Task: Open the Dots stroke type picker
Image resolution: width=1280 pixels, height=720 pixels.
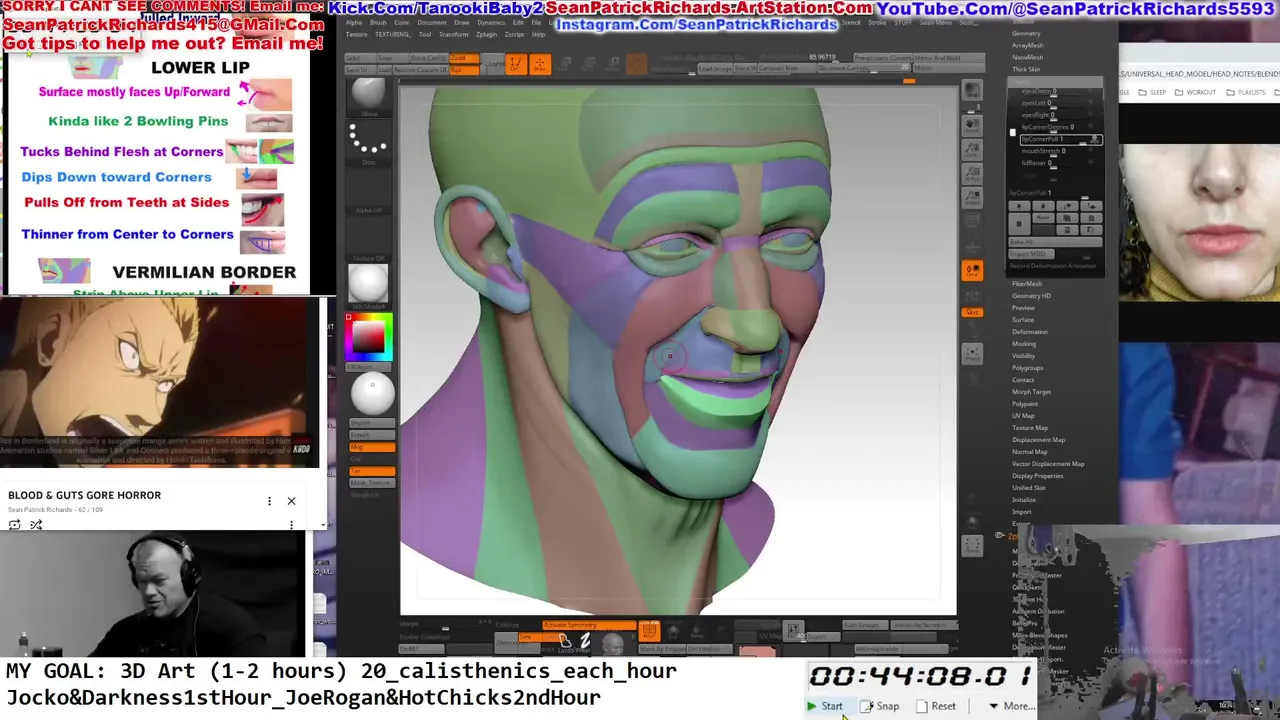Action: tap(369, 142)
